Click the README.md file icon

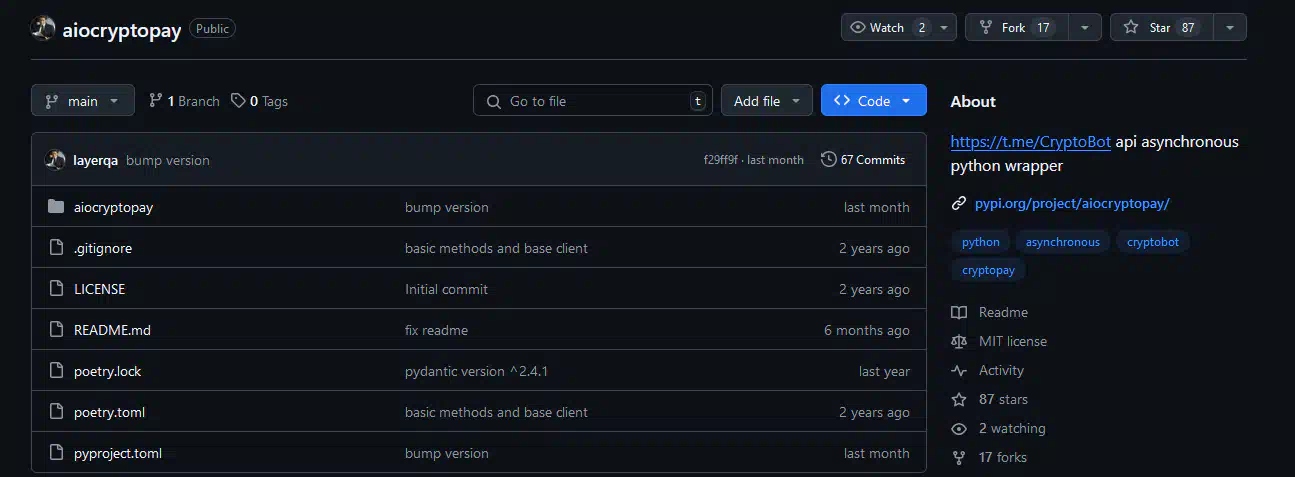pyautogui.click(x=56, y=330)
